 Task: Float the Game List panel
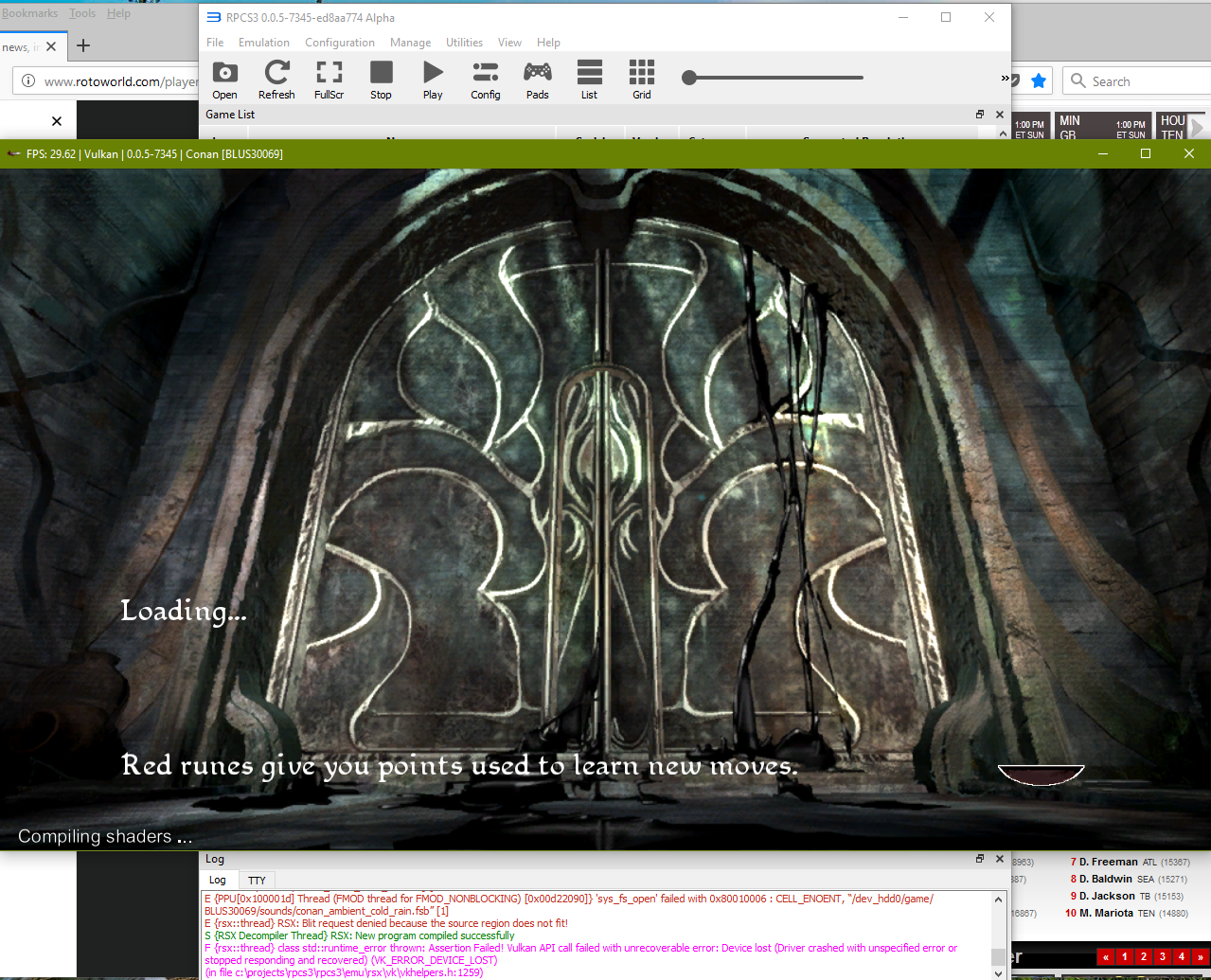point(980,115)
